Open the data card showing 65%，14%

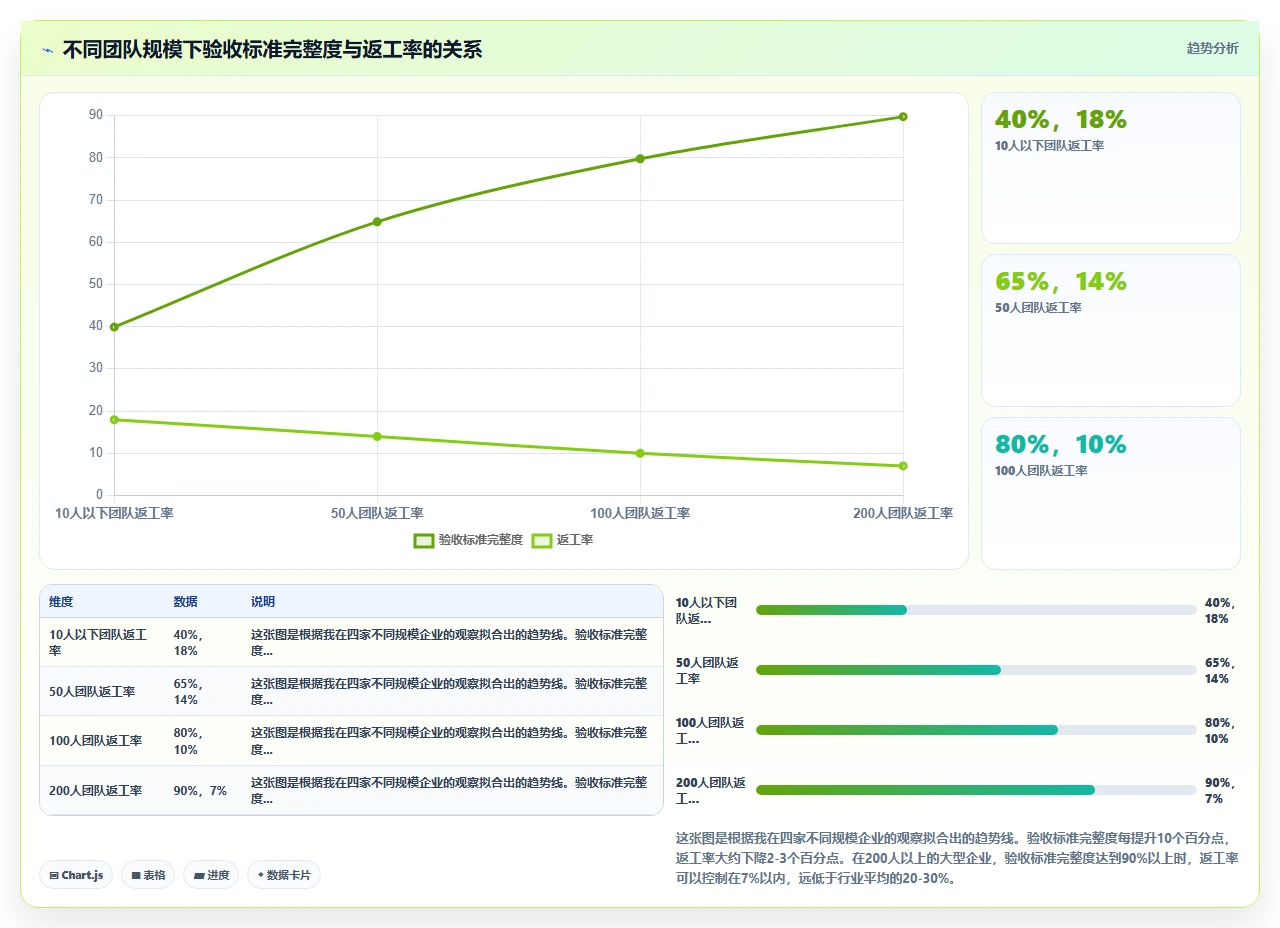click(x=1111, y=331)
